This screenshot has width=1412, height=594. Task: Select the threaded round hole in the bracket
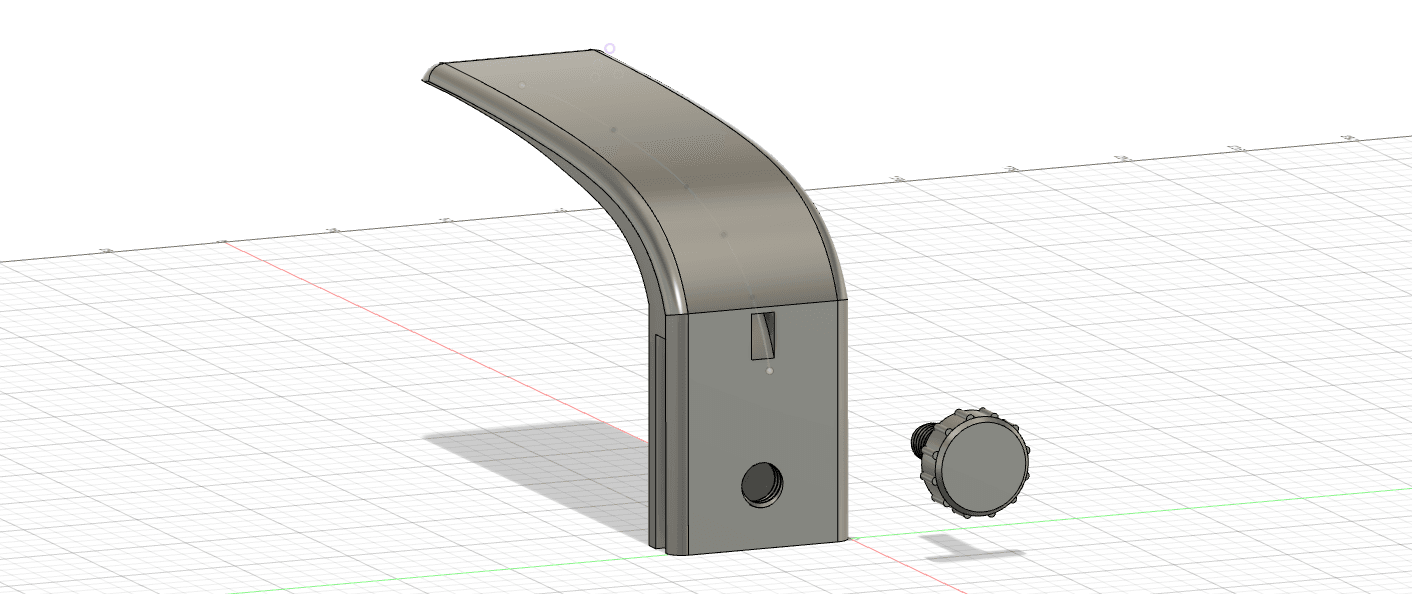pyautogui.click(x=762, y=486)
